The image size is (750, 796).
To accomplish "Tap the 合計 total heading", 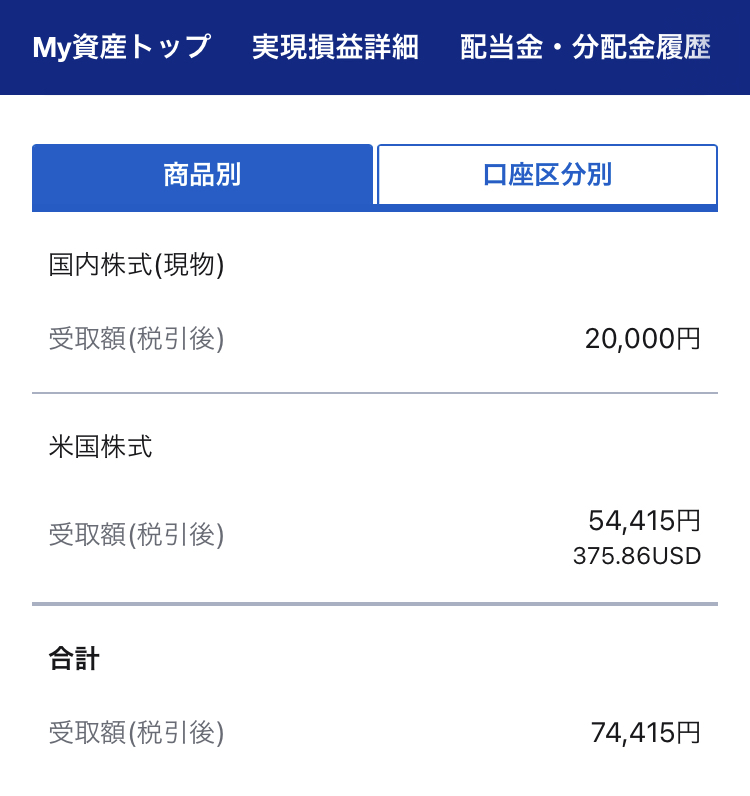I will coord(74,658).
